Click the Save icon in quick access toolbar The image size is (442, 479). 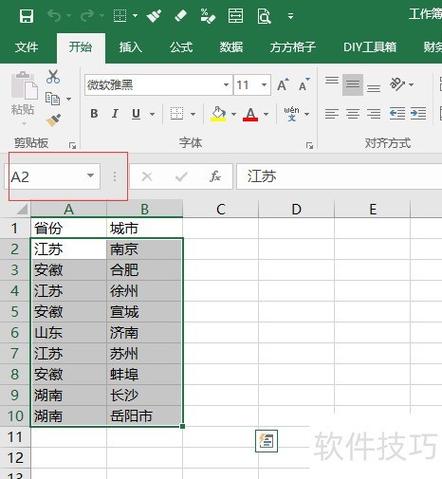(x=26, y=16)
